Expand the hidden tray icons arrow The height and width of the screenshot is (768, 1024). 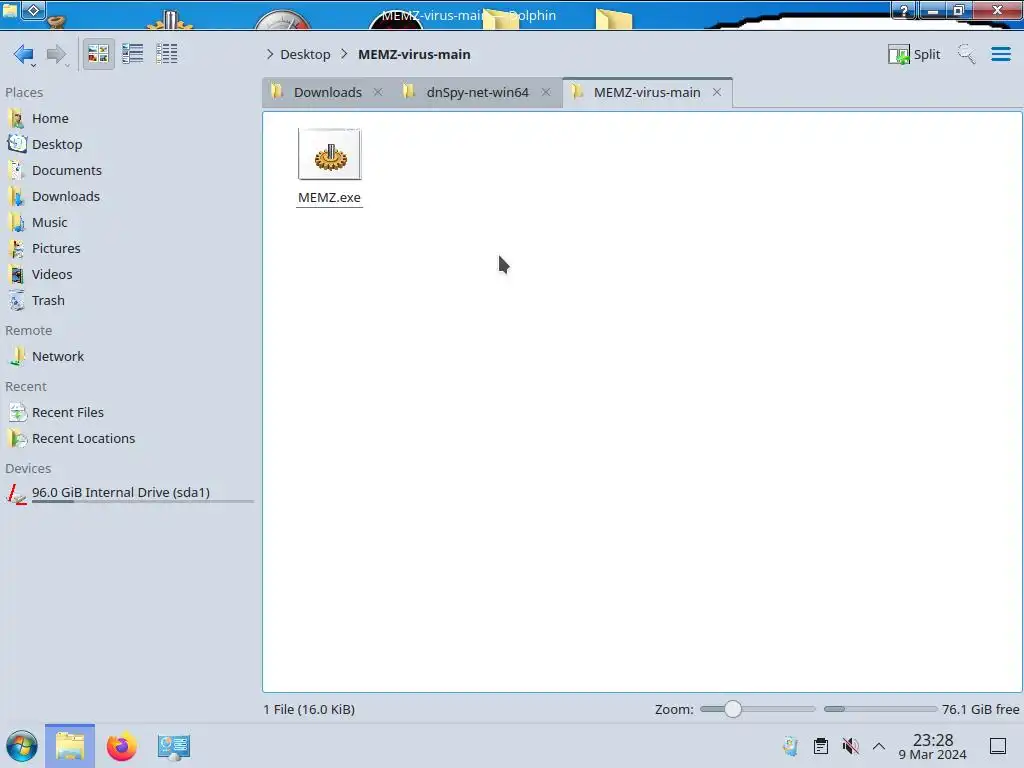tap(879, 746)
